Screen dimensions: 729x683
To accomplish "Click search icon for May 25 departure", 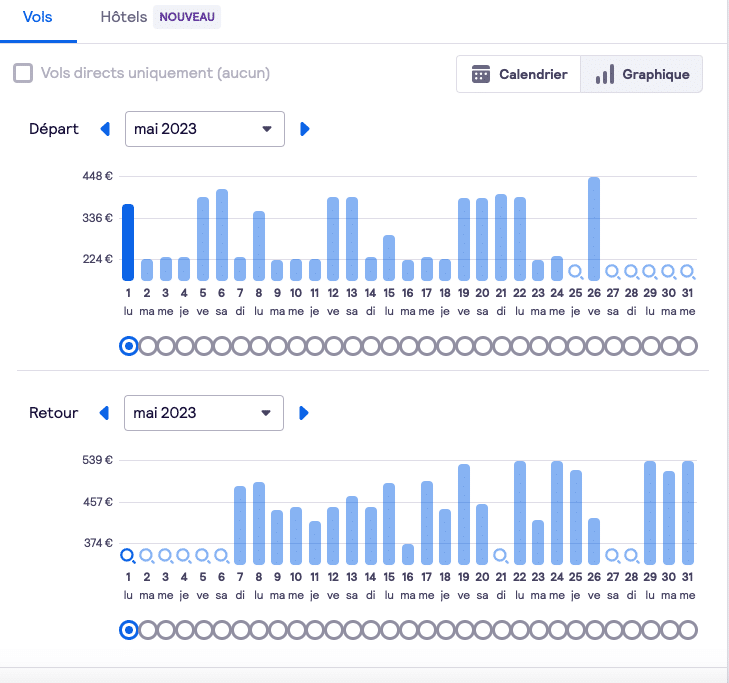I will [575, 271].
